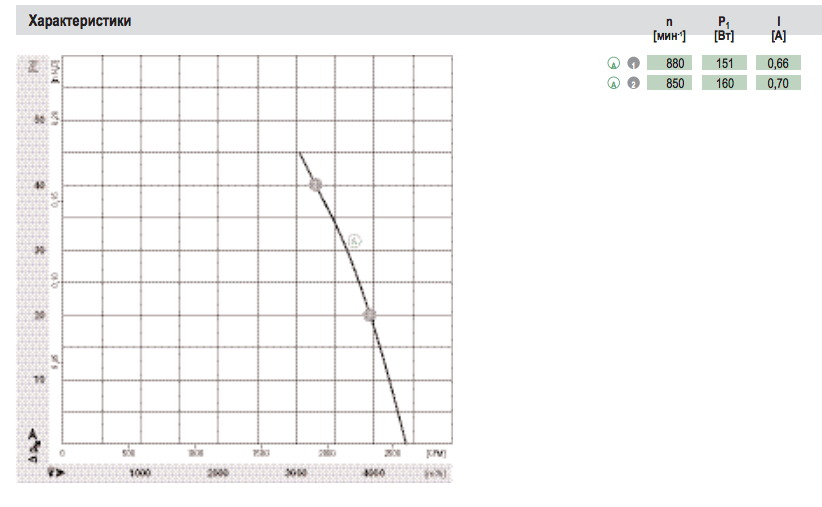
Task: Click the "Характеристики" heading
Action: pyautogui.click(x=80, y=21)
